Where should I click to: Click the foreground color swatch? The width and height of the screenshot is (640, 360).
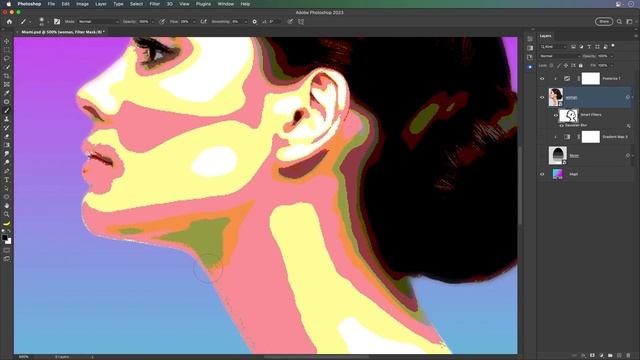4,237
